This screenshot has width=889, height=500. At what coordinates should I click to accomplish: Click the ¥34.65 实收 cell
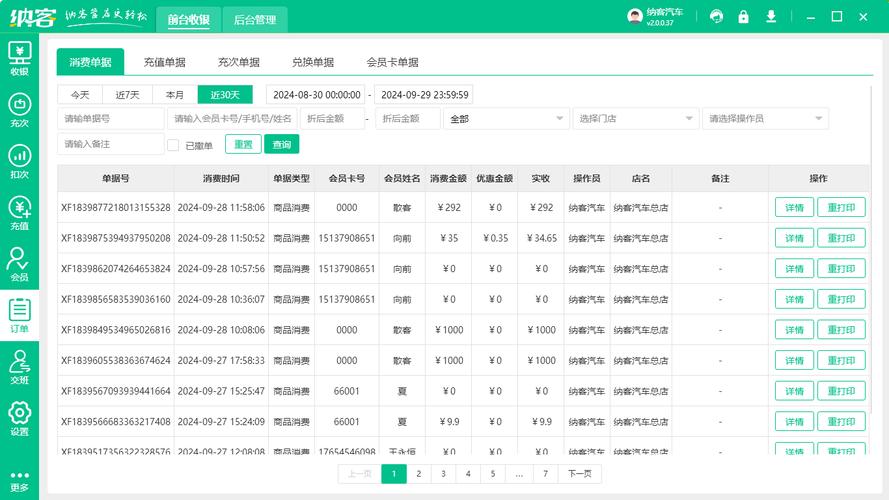click(x=541, y=238)
